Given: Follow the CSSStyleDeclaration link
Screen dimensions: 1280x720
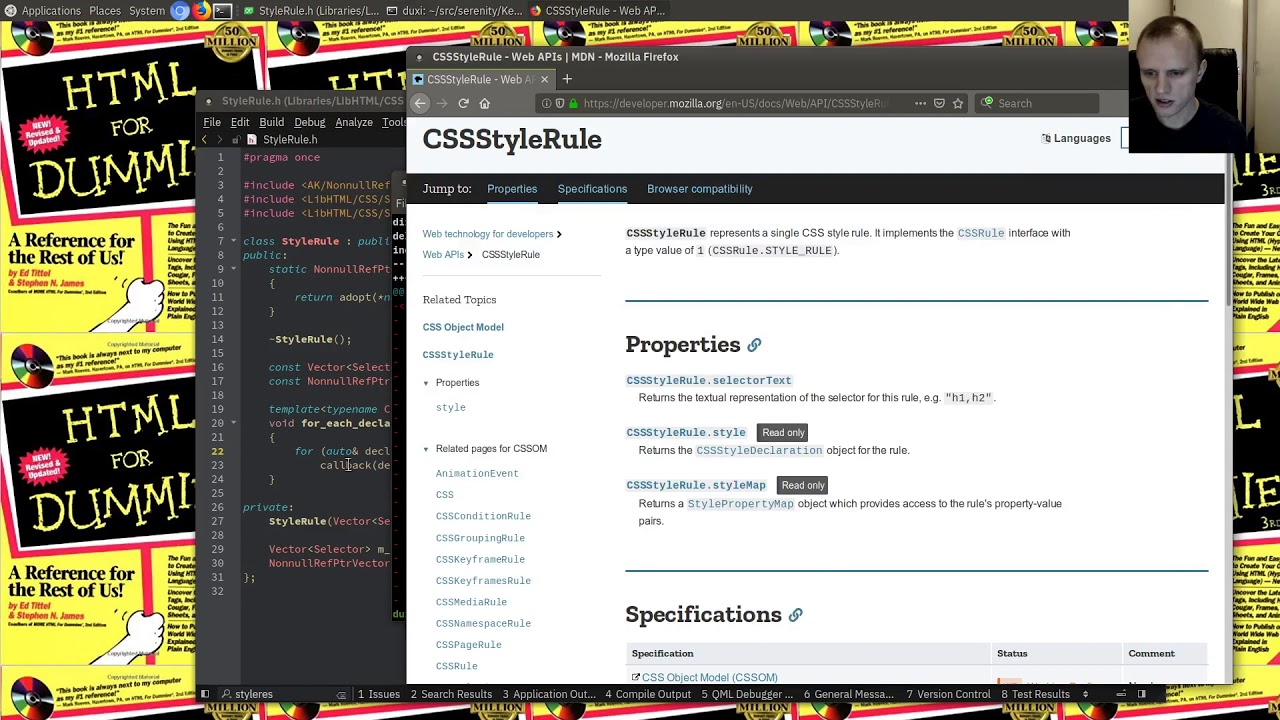Looking at the screenshot, I should tap(759, 451).
